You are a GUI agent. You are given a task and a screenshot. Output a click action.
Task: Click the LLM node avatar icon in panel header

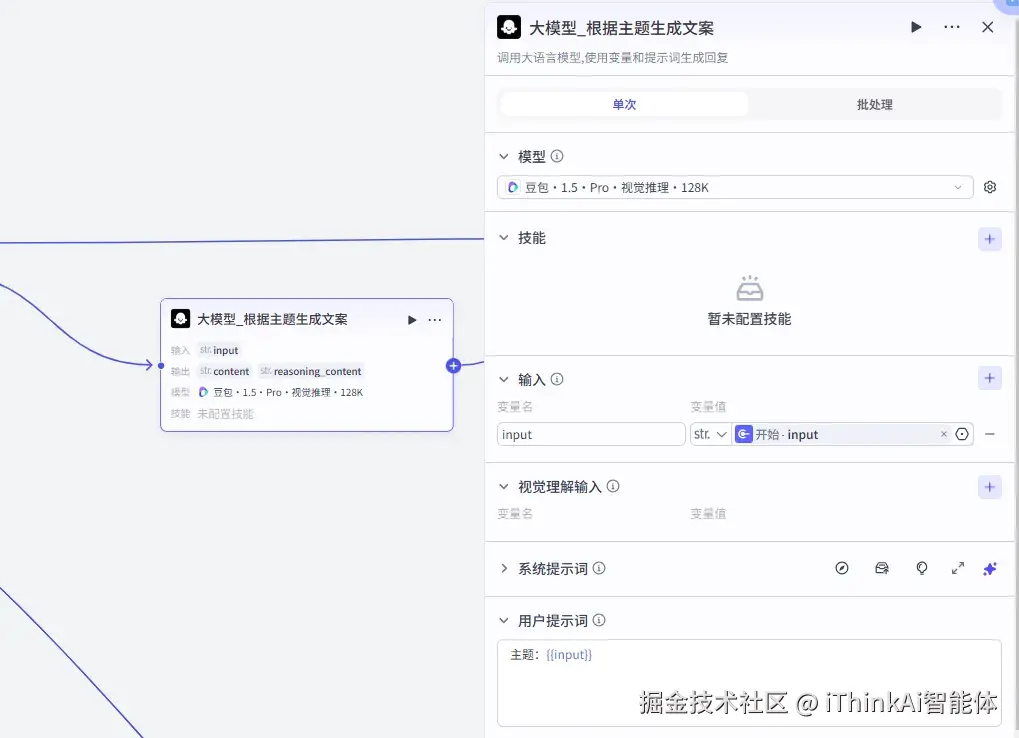pos(509,27)
